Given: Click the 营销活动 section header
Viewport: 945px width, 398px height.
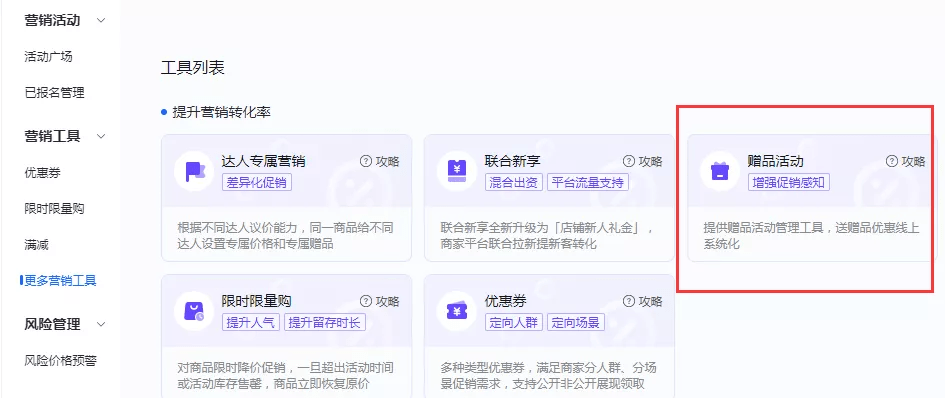Looking at the screenshot, I should pos(52,20).
